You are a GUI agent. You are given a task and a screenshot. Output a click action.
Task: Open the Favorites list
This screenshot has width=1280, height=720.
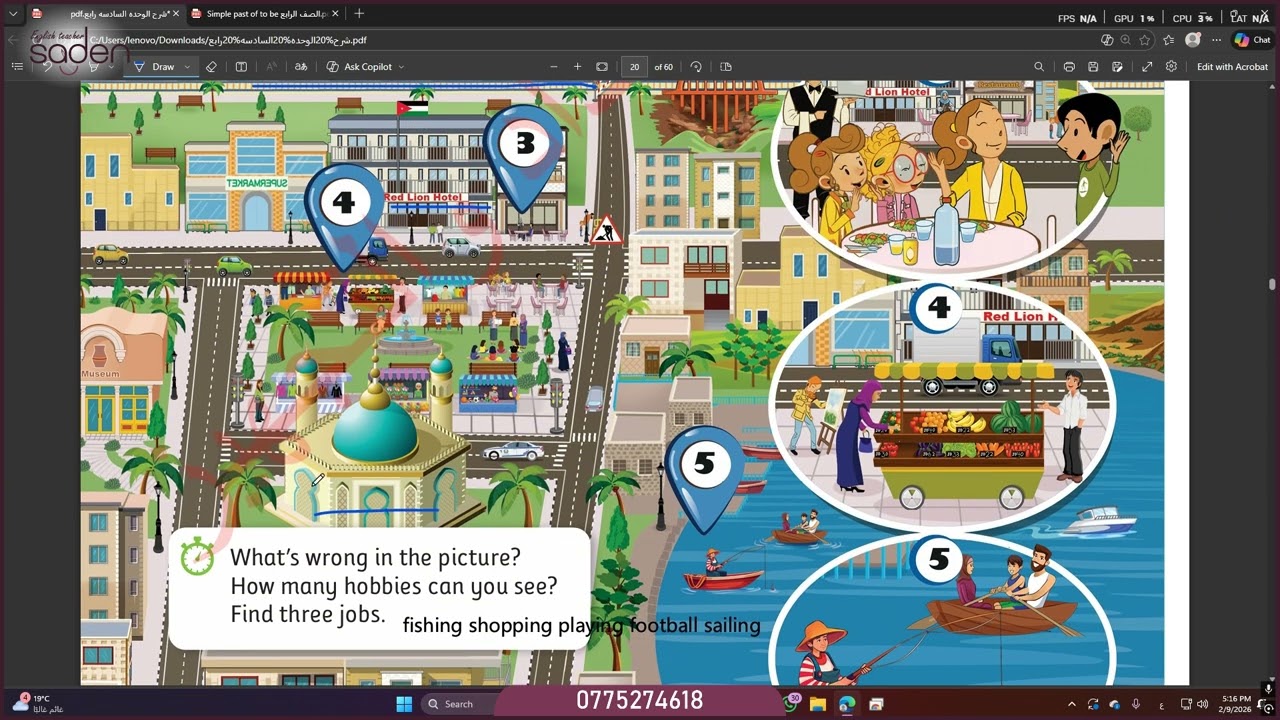pyautogui.click(x=1169, y=40)
